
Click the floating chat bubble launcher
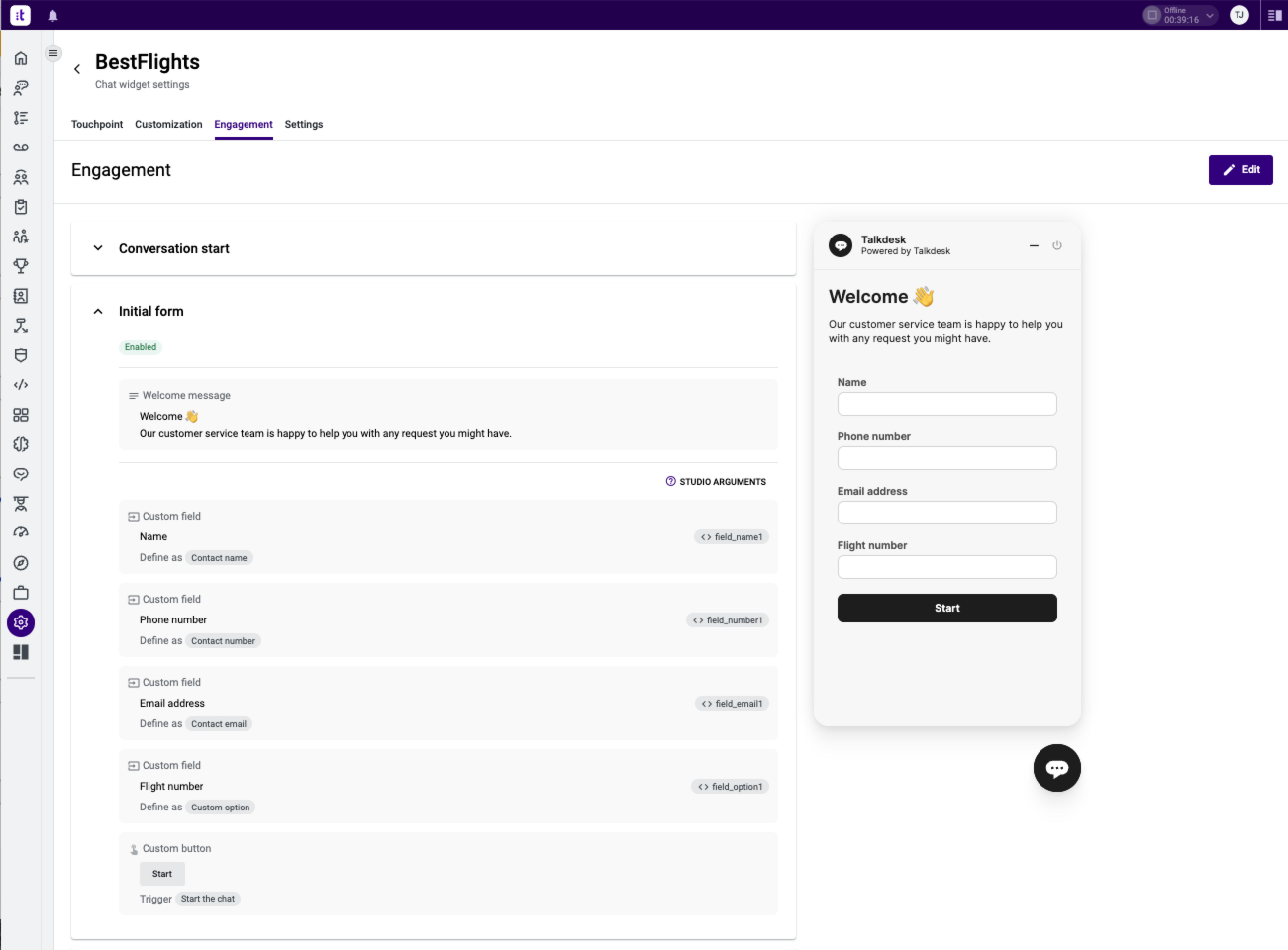(x=1057, y=768)
